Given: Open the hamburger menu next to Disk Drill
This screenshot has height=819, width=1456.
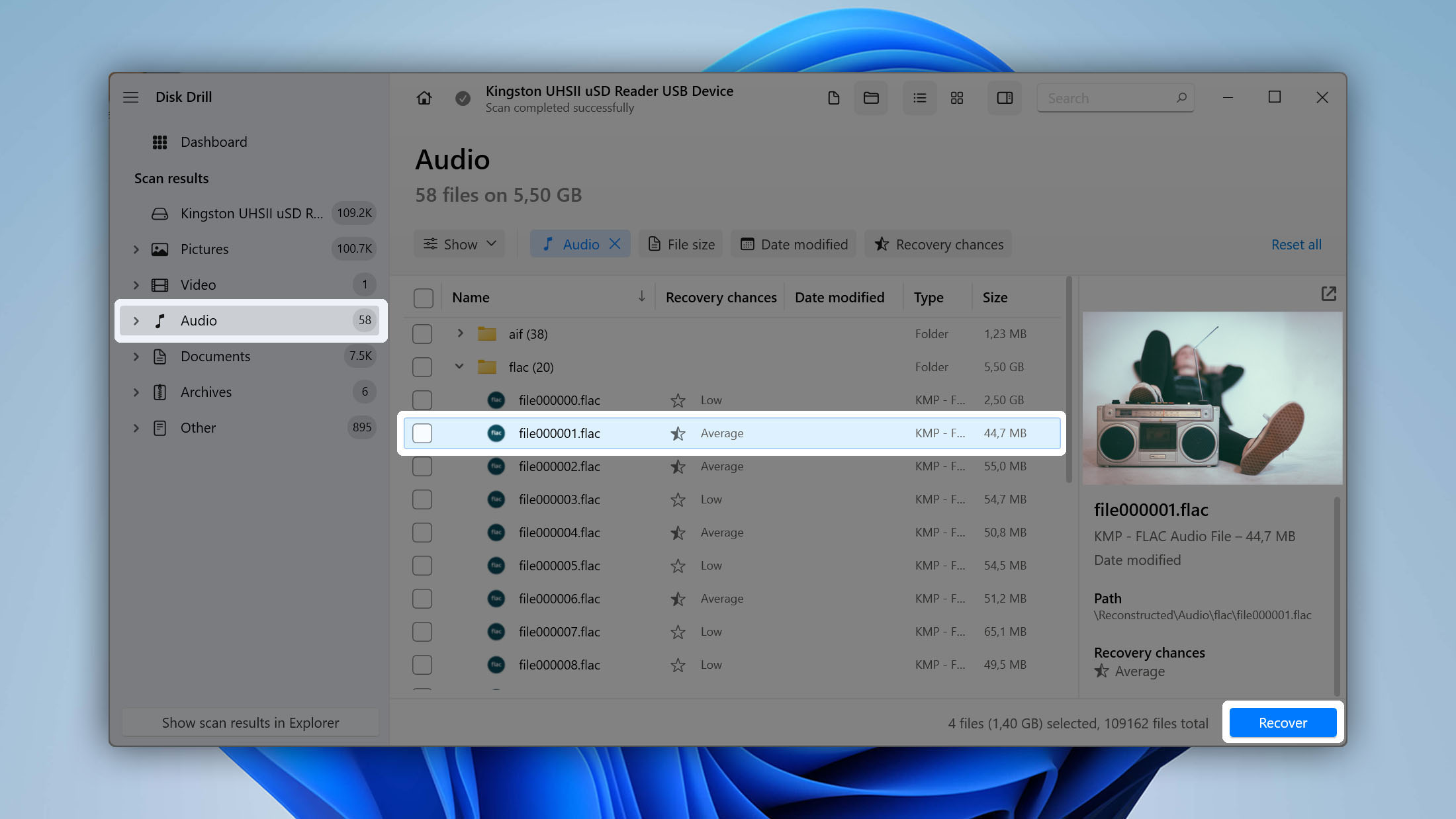Looking at the screenshot, I should 130,97.
